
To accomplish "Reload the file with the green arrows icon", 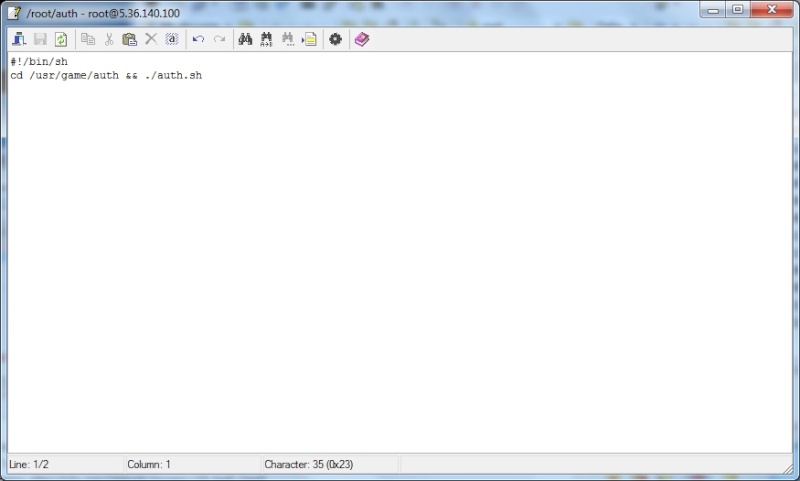I will click(x=61, y=39).
